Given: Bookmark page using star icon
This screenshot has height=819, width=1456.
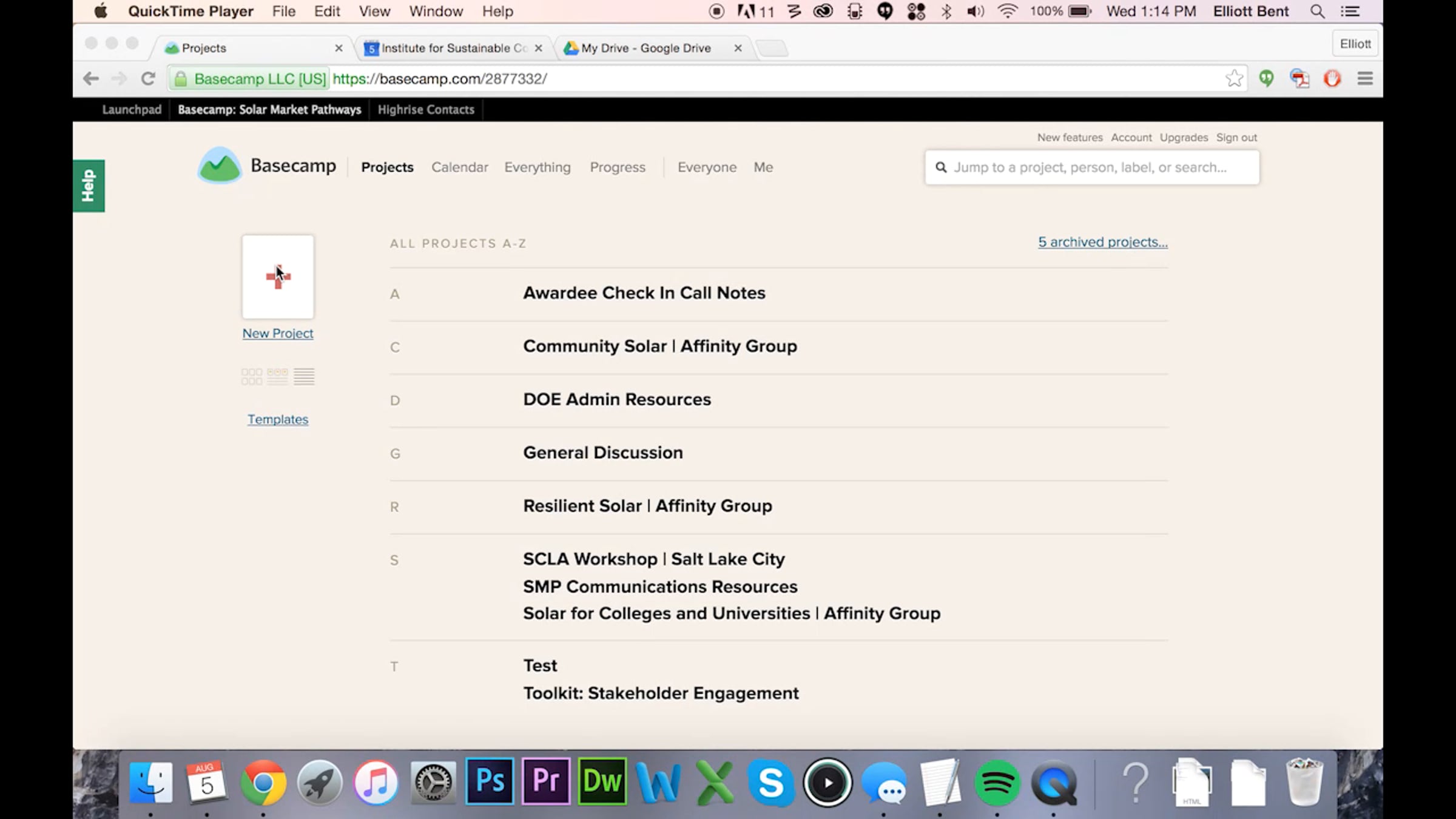Looking at the screenshot, I should pos(1233,79).
